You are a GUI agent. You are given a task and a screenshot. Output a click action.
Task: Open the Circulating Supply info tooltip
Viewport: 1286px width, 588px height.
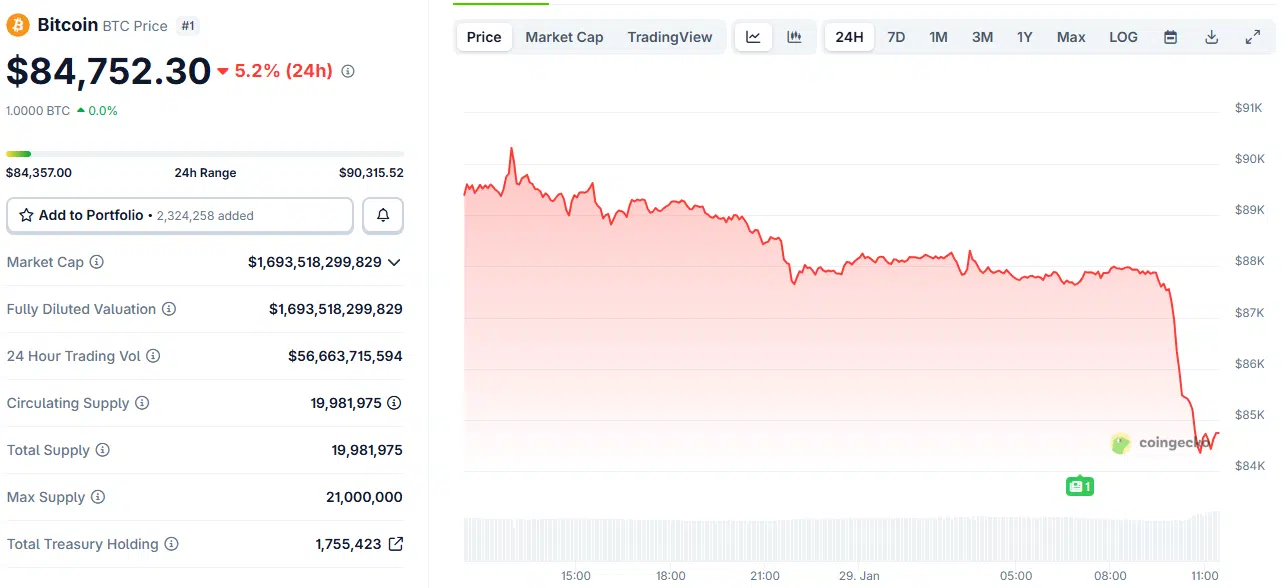coord(142,403)
